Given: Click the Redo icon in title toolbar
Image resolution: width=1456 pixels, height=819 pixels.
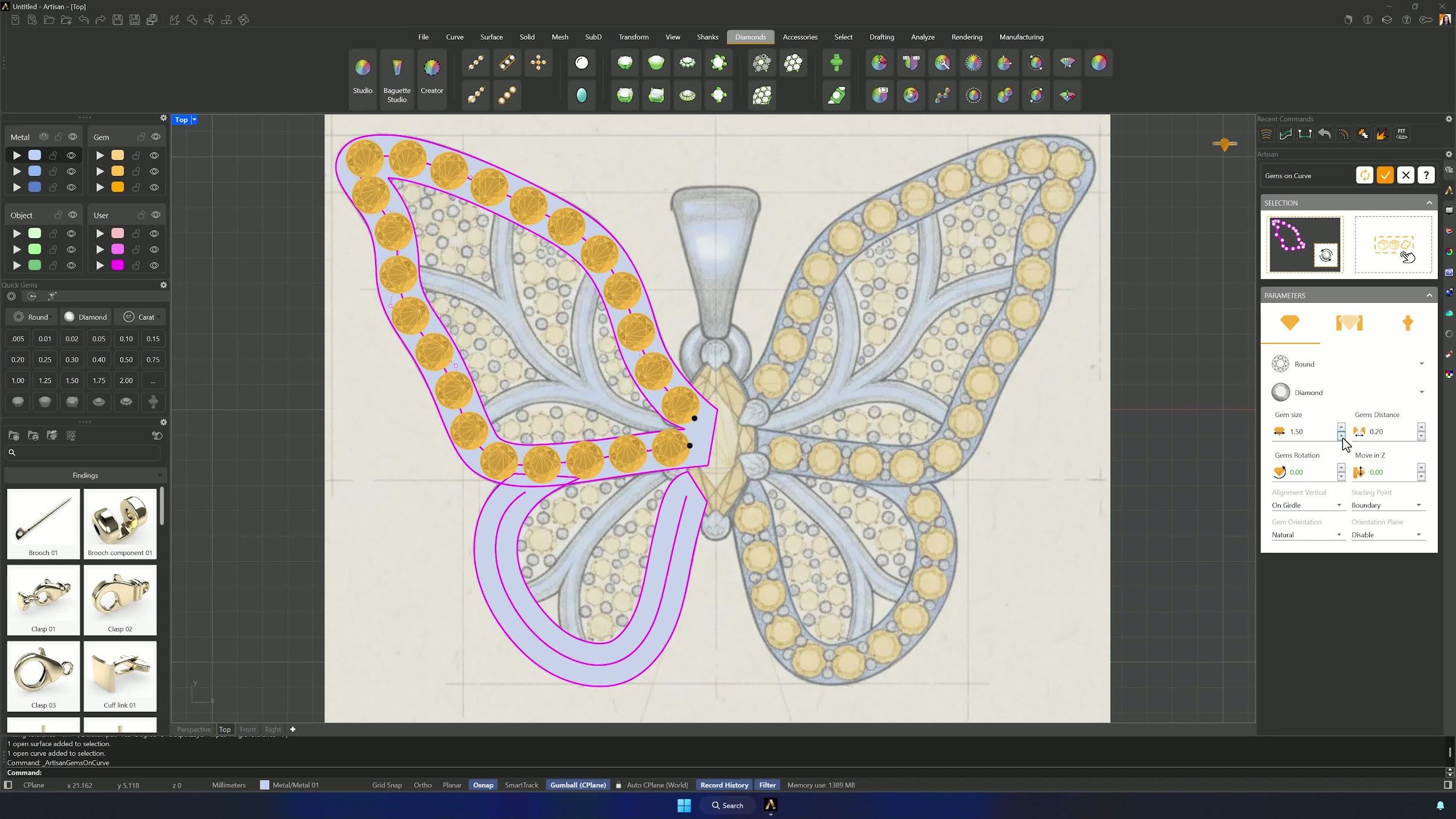Looking at the screenshot, I should point(100,20).
